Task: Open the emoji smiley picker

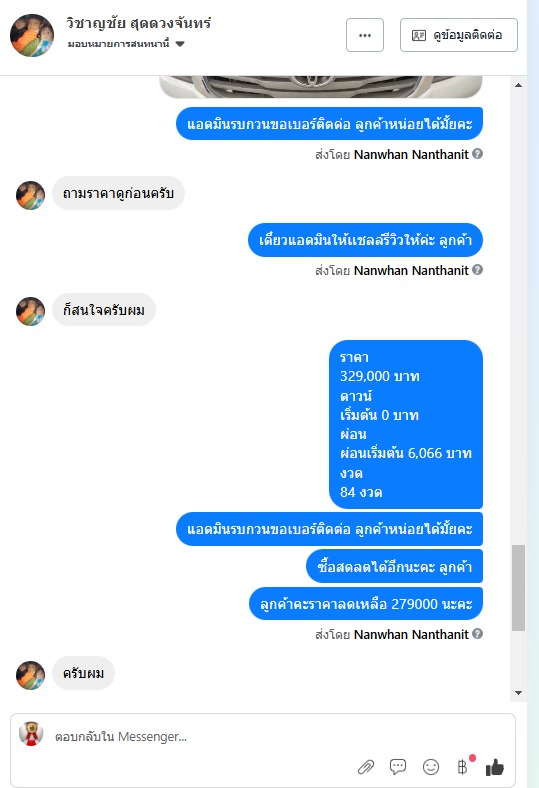Action: click(430, 767)
